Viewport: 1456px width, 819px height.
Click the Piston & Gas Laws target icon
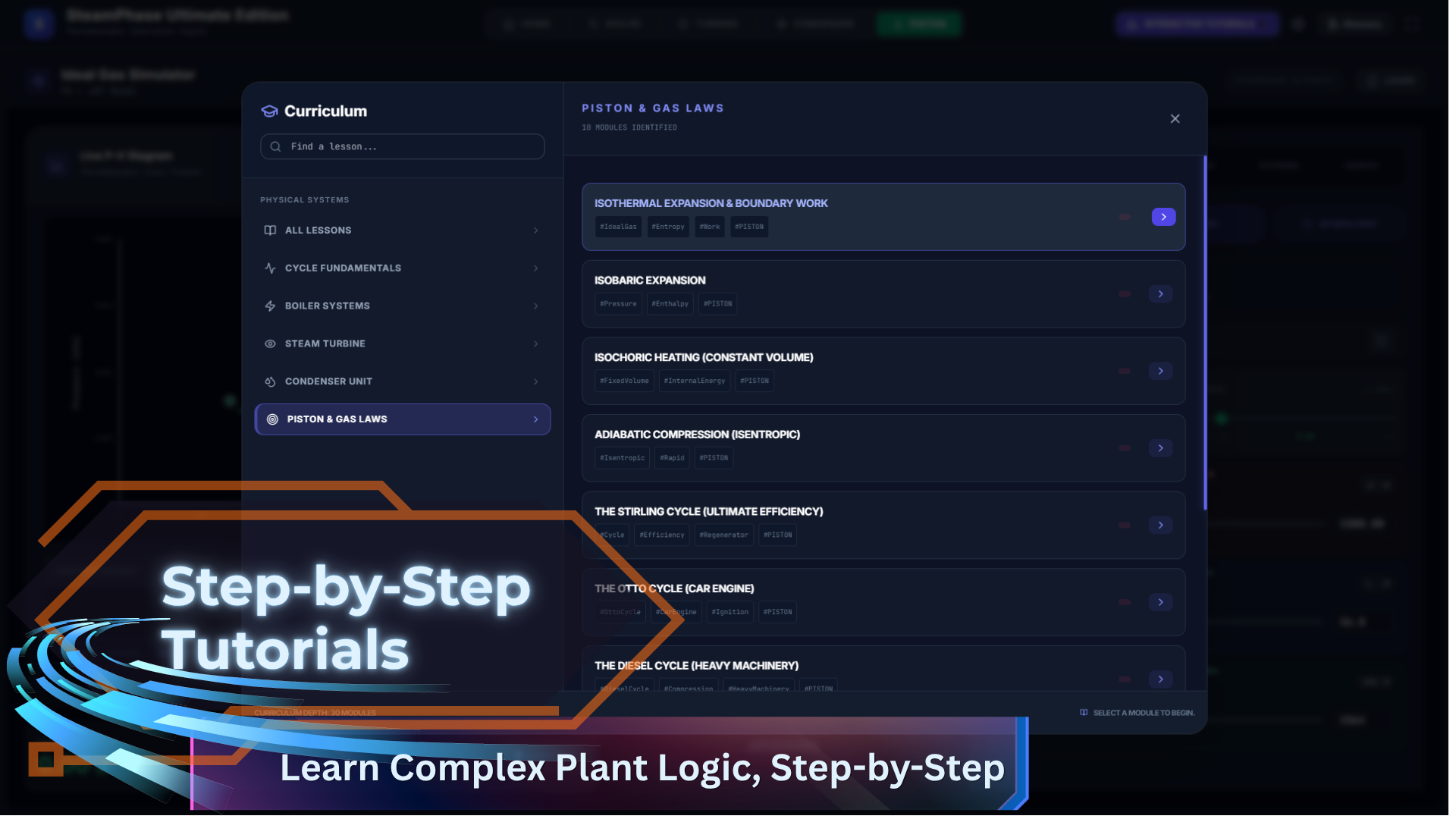pyautogui.click(x=272, y=420)
